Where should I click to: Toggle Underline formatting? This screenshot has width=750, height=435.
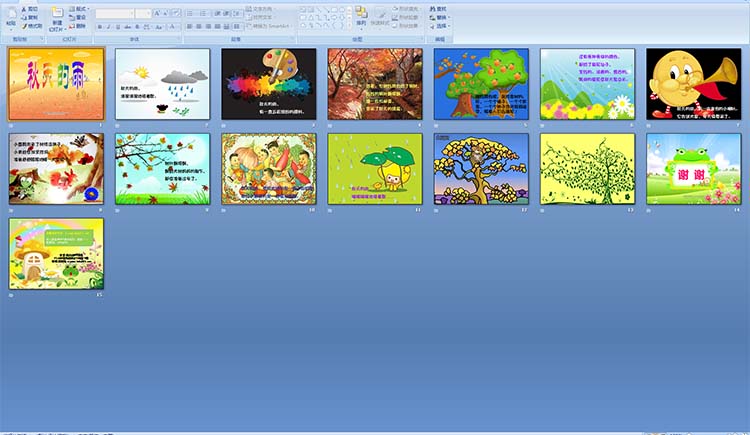(x=118, y=27)
